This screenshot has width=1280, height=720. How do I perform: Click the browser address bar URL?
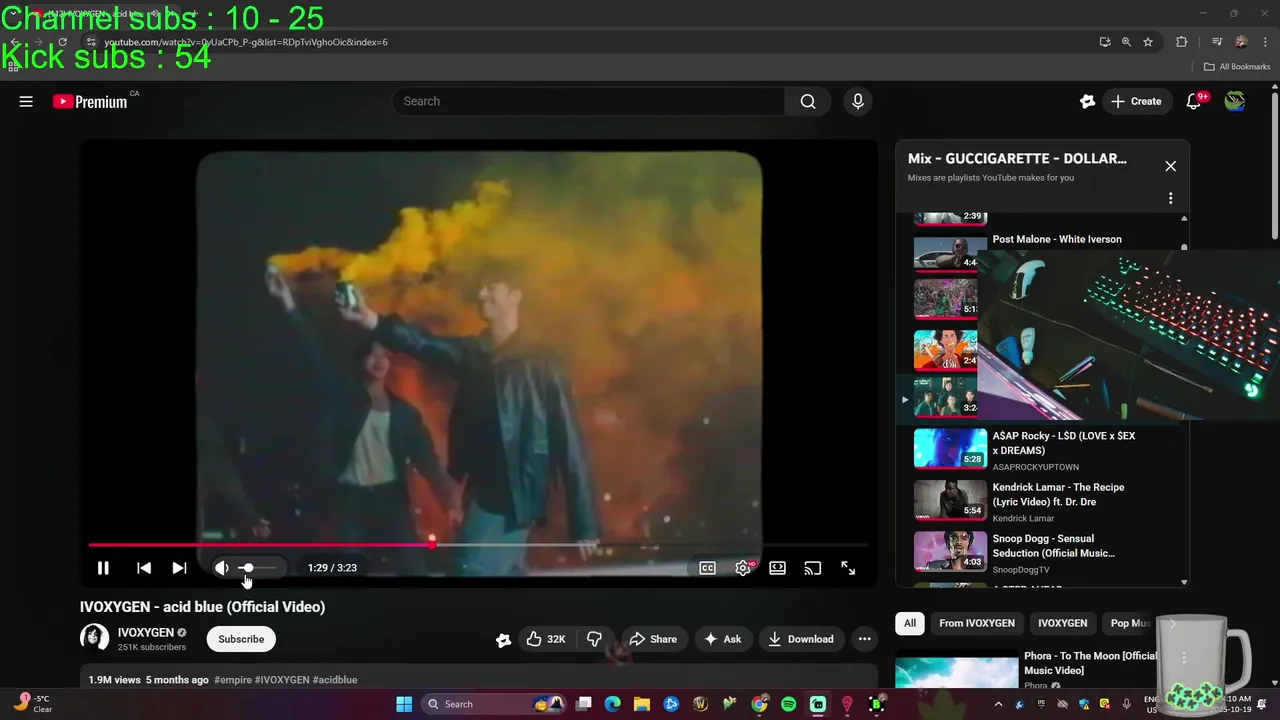[246, 42]
